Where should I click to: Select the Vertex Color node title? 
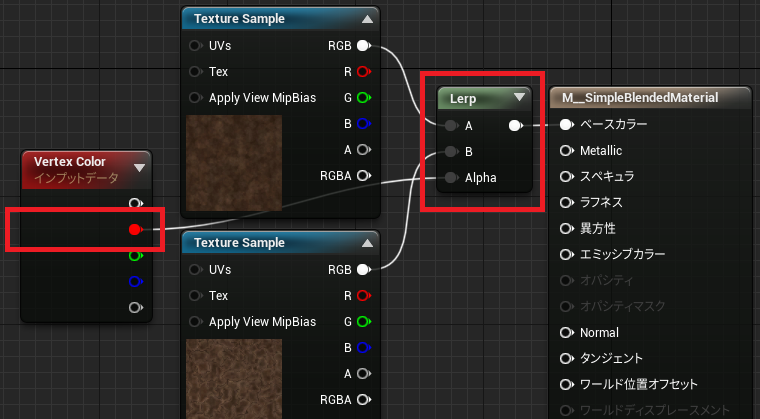pos(70,161)
